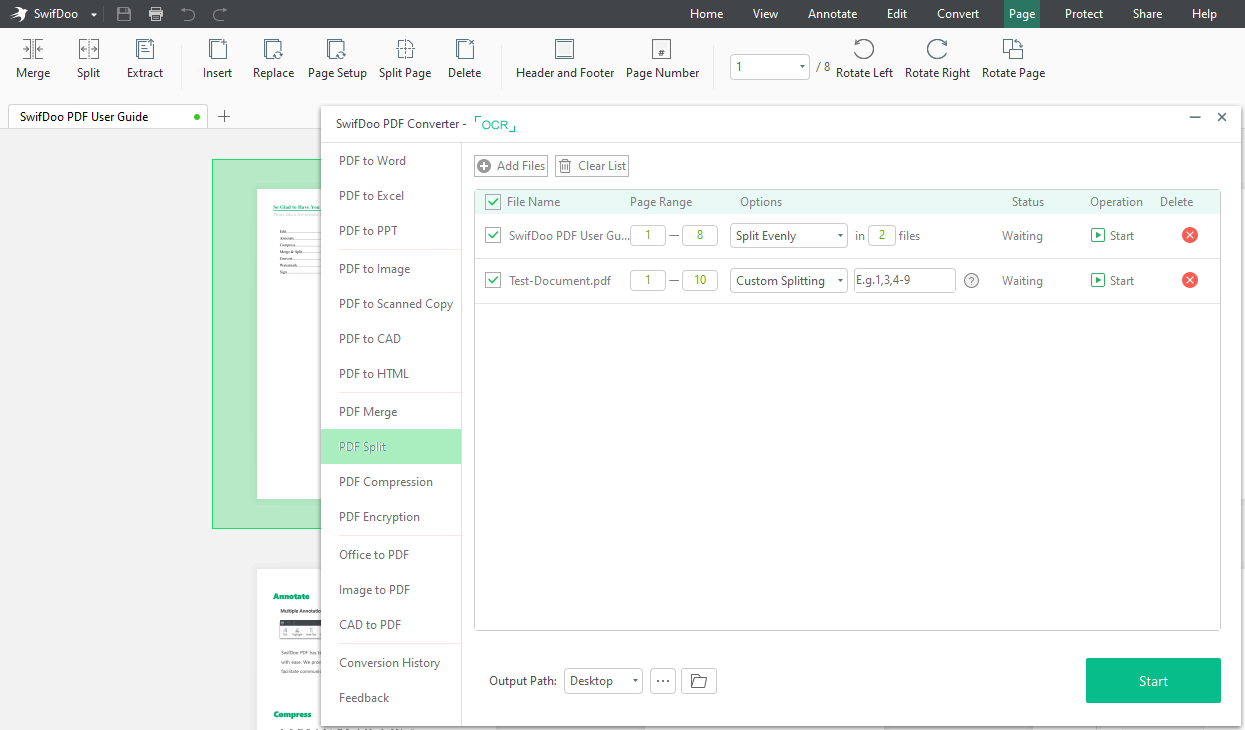The image size is (1245, 730).
Task: Toggle the select-all checkbox beside File Name
Action: [x=493, y=202]
